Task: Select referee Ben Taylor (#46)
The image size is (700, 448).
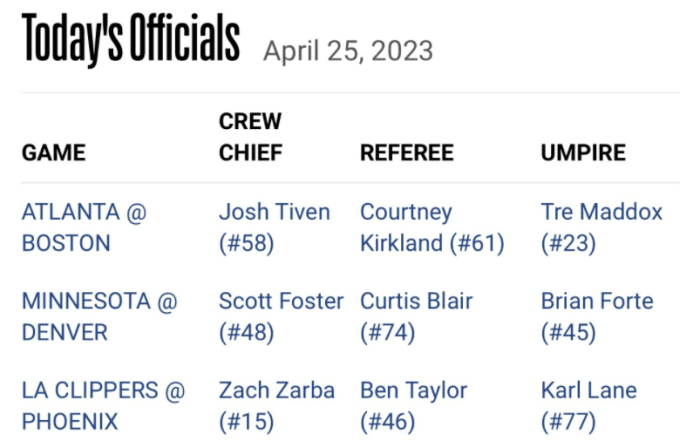Action: click(415, 405)
